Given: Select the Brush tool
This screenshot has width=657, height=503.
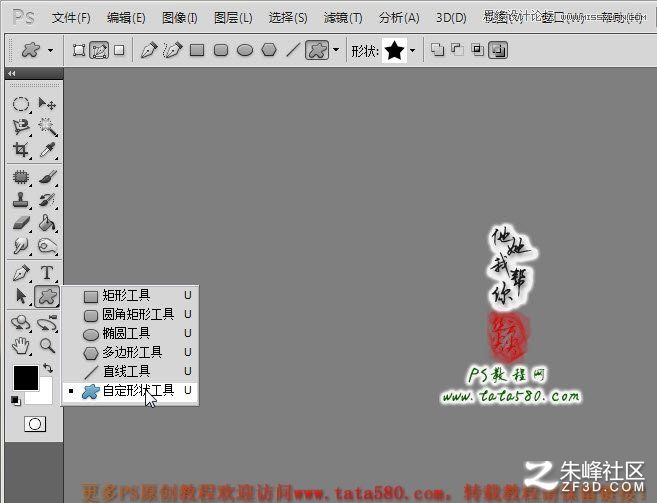Looking at the screenshot, I should pos(47,177).
